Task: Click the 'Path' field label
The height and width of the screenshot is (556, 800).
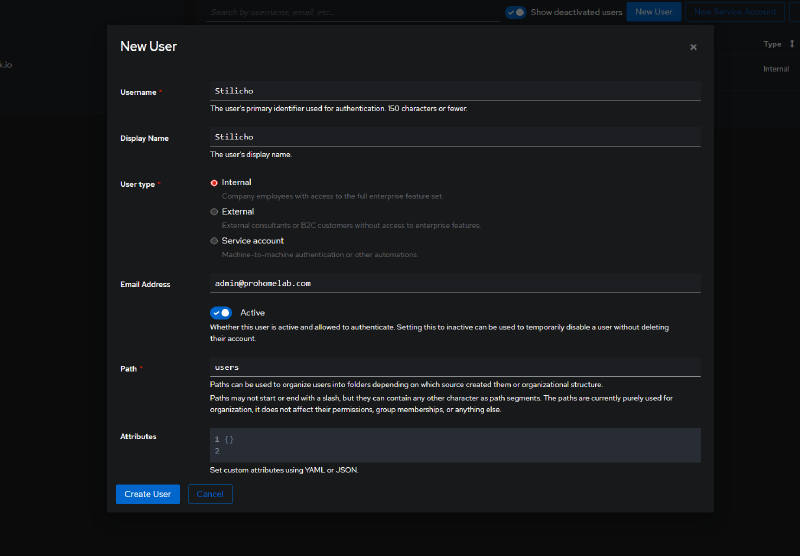Action: click(129, 369)
